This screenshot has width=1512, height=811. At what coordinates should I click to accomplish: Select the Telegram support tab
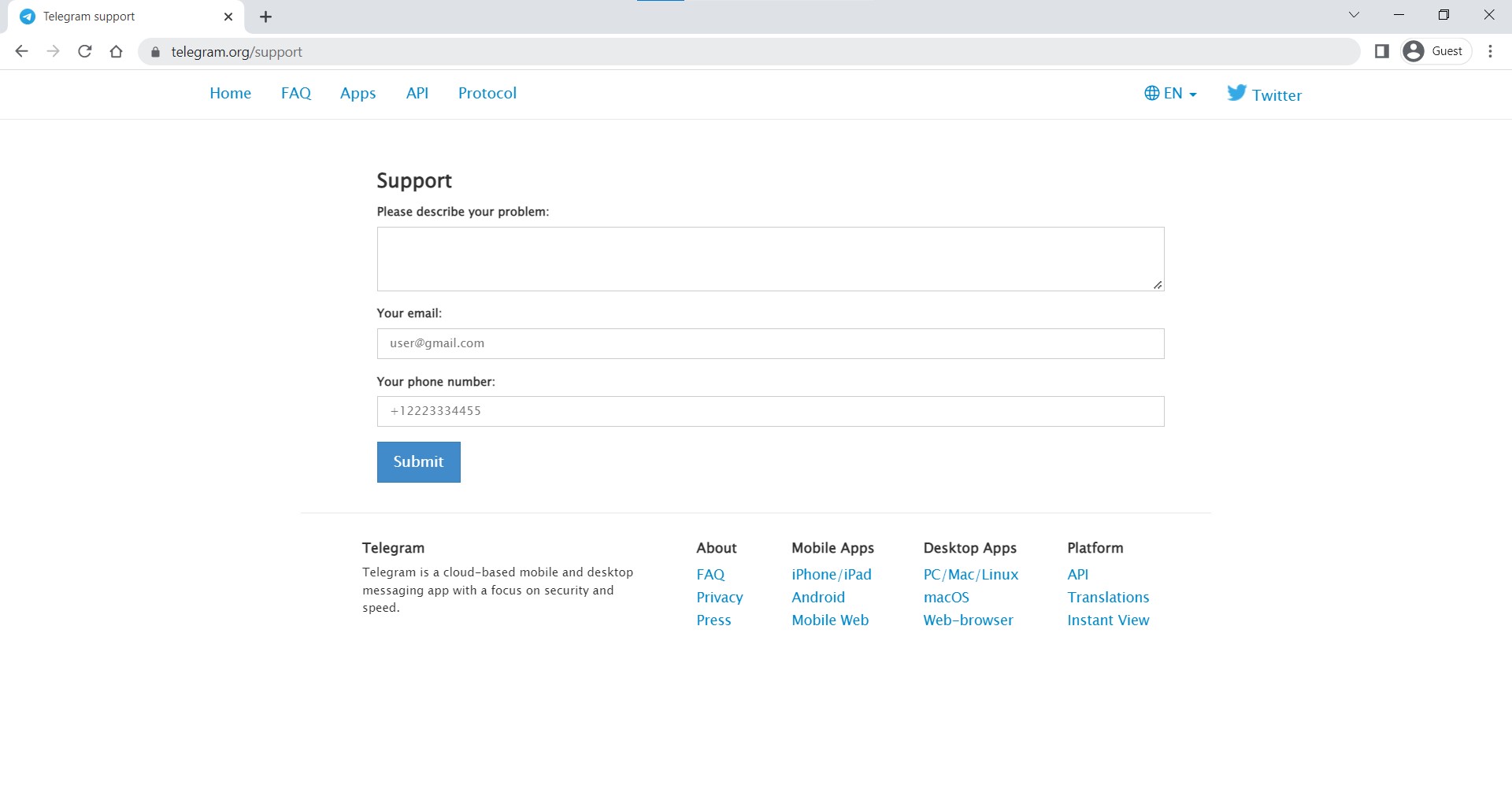(x=126, y=17)
